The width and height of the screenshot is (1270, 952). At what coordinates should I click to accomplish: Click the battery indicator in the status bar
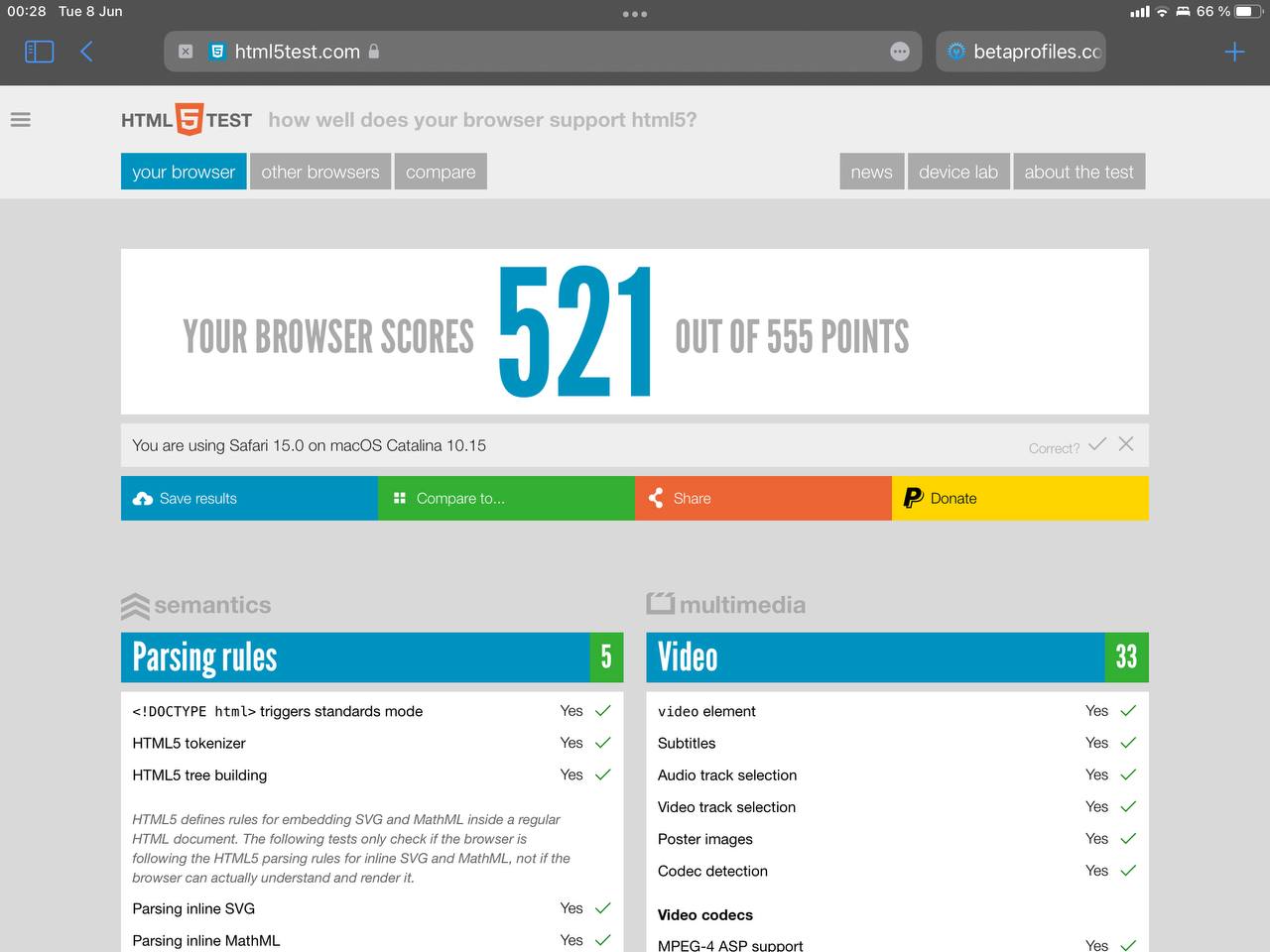(x=1248, y=12)
